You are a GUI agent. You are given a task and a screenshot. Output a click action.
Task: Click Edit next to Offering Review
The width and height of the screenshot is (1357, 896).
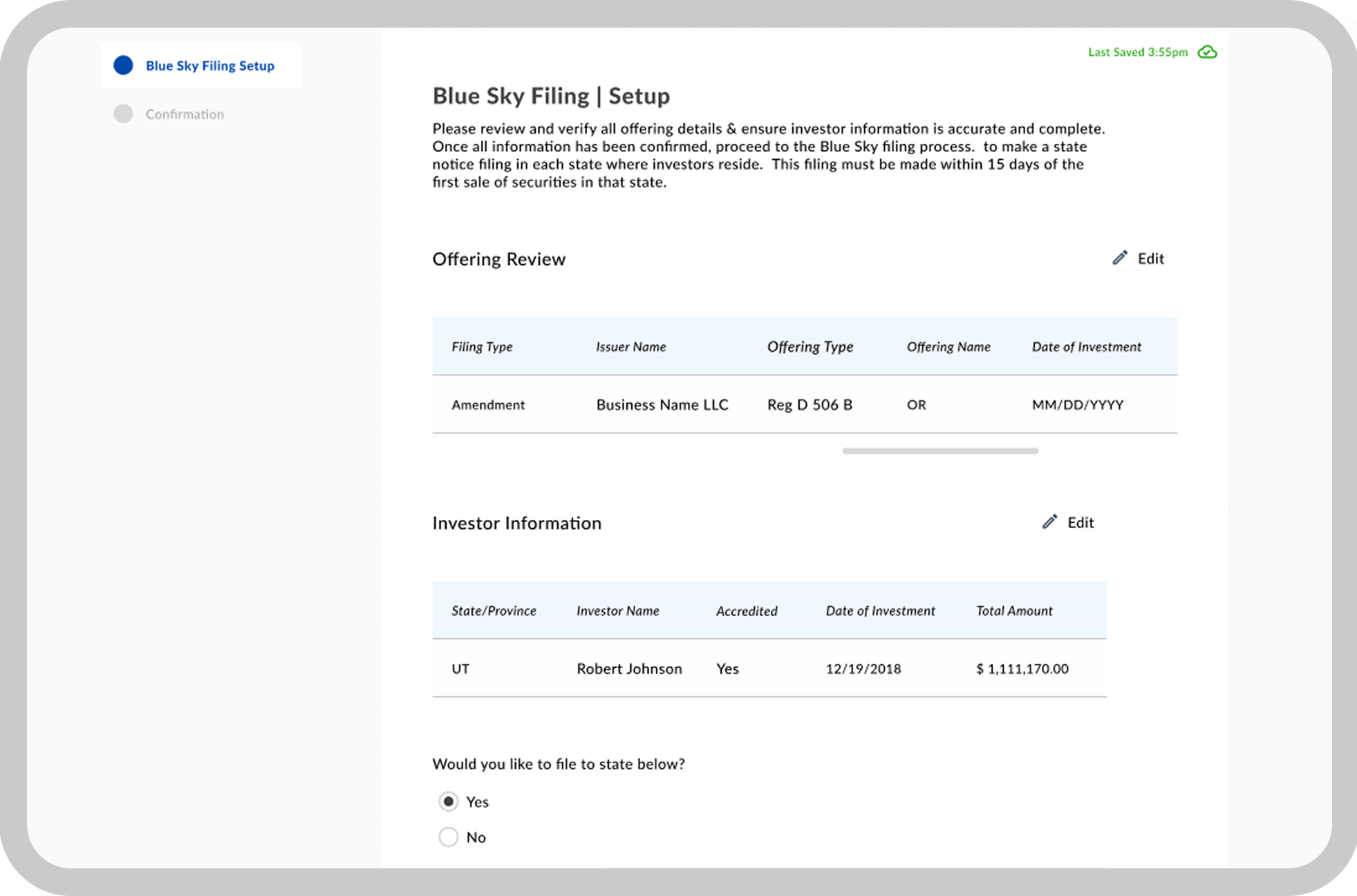point(1150,258)
